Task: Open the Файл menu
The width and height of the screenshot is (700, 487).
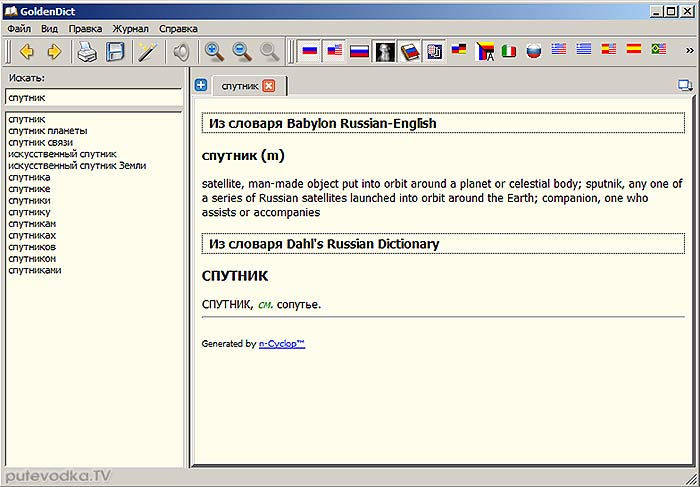Action: [19, 29]
